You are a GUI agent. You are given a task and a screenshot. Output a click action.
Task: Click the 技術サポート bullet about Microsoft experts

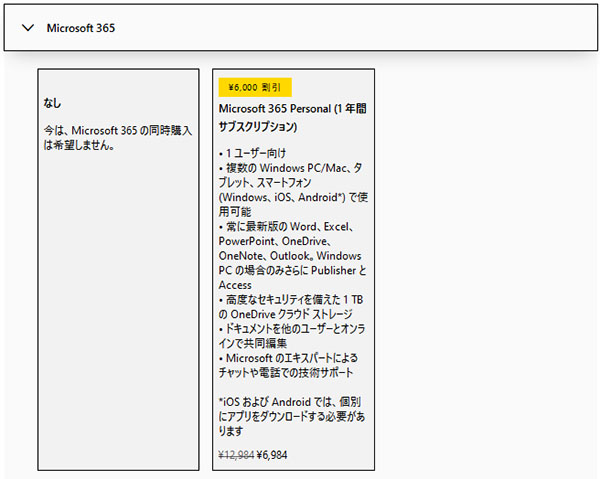click(x=288, y=365)
